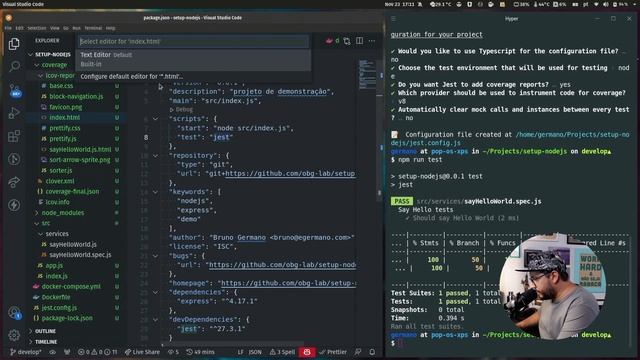Viewport: 640px width, 360px height.
Task: Open the Hyper hamburger menu icon
Action: coord(393,19)
